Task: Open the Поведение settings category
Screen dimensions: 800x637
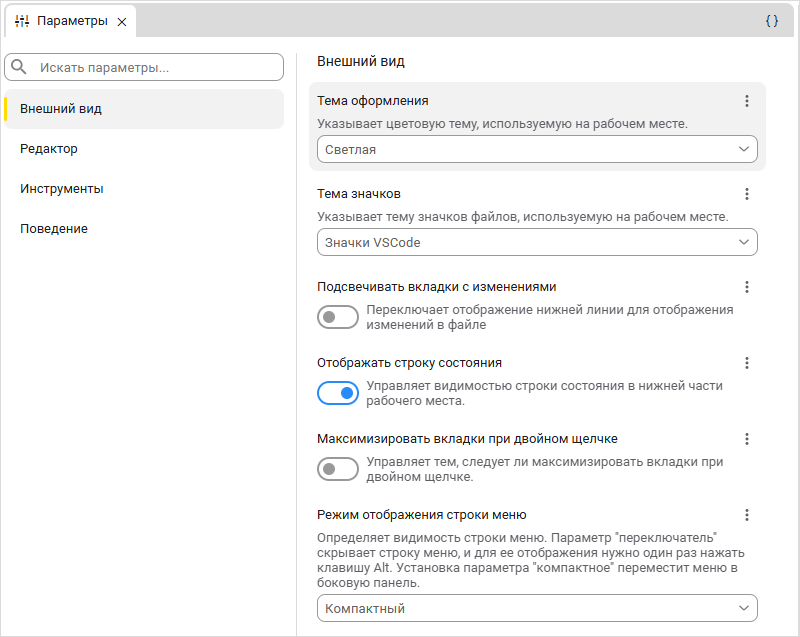Action: point(54,229)
